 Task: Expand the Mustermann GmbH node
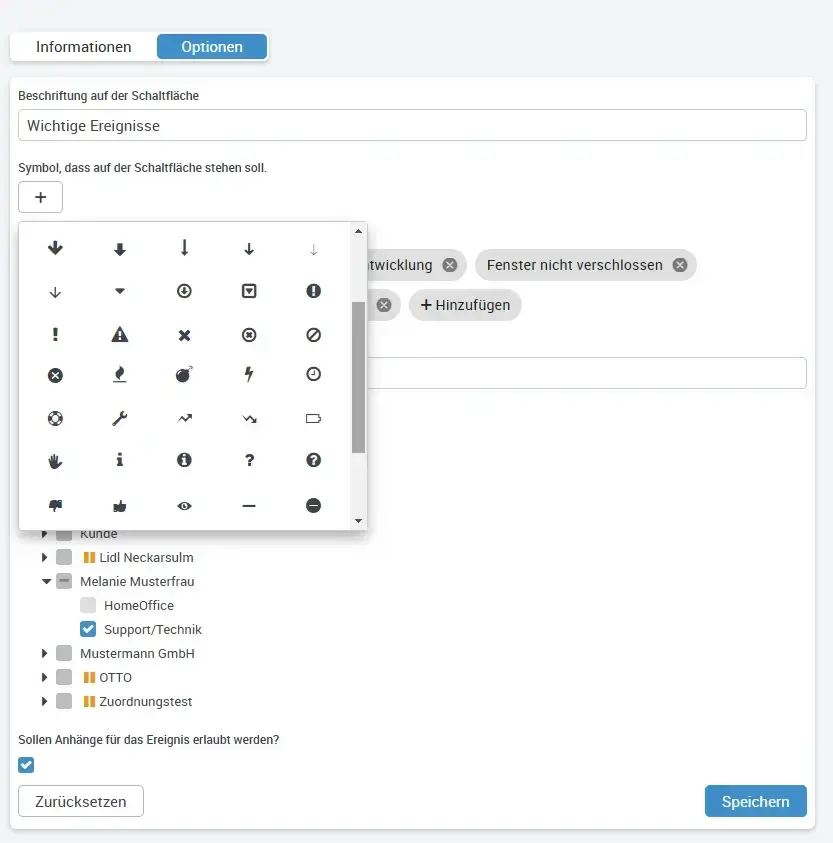point(45,653)
